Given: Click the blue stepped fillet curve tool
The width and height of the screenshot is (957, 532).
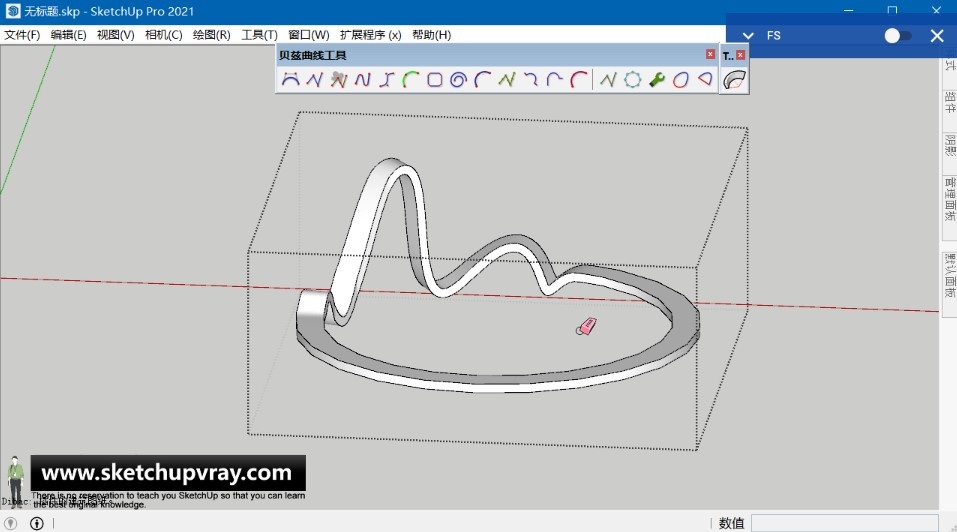Looking at the screenshot, I should (531, 80).
